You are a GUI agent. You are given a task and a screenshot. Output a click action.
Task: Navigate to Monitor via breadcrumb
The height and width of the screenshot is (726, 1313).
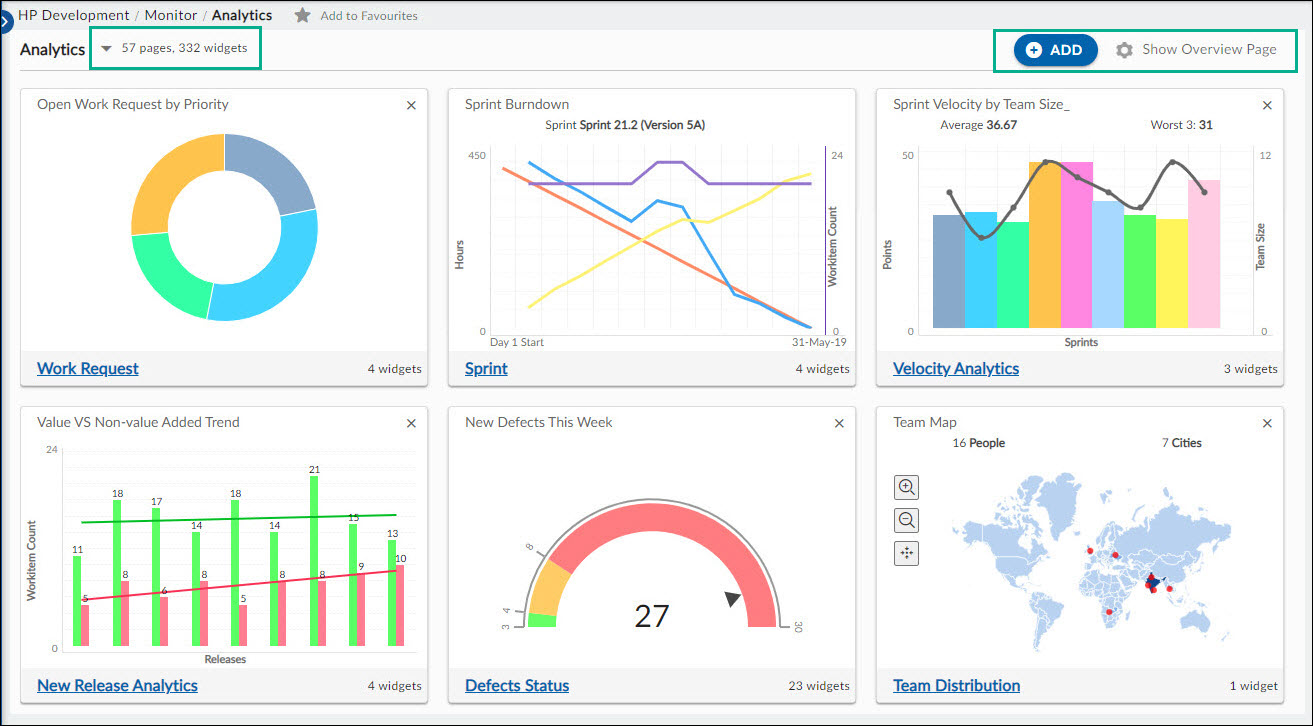[170, 14]
